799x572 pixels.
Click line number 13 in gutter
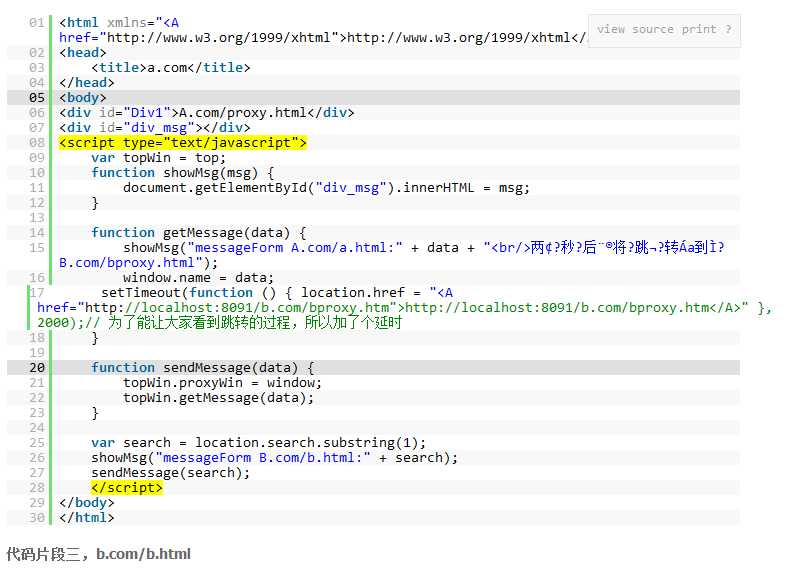point(37,217)
